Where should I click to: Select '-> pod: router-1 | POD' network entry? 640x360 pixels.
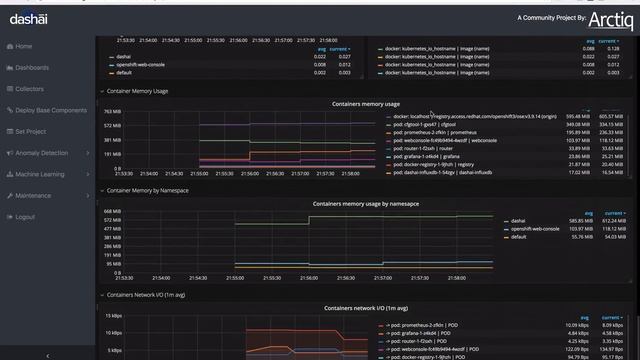click(416, 341)
